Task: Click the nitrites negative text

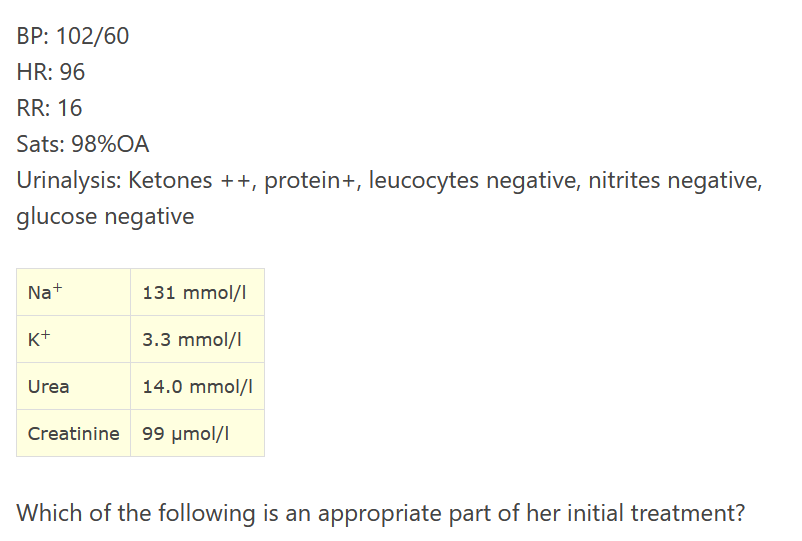Action: (x=675, y=181)
